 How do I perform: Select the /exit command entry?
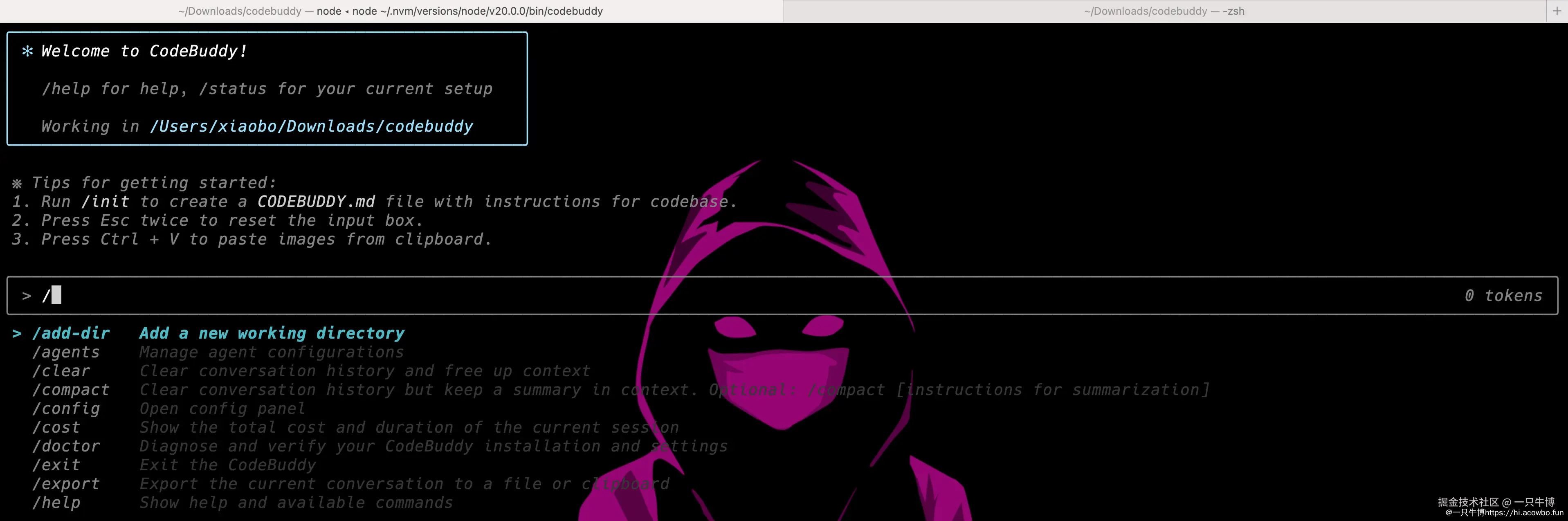(x=56, y=466)
